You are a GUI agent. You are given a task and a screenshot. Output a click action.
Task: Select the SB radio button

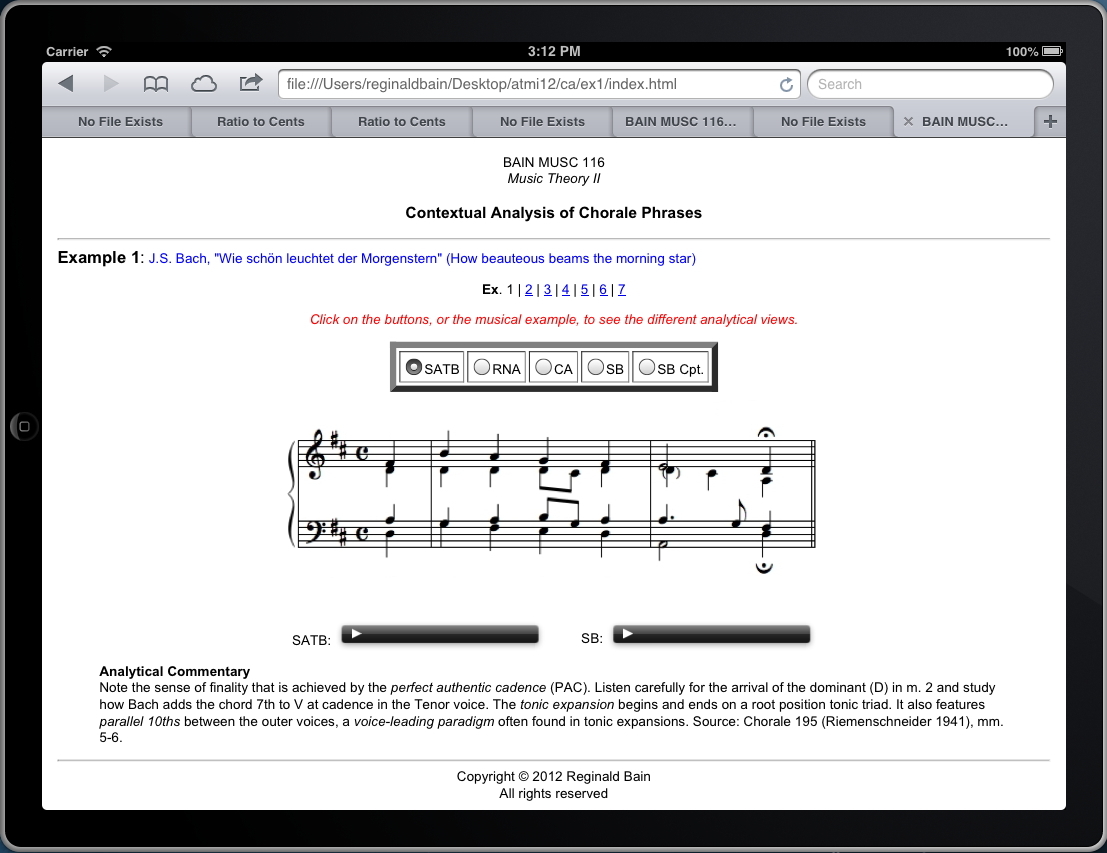coord(596,367)
